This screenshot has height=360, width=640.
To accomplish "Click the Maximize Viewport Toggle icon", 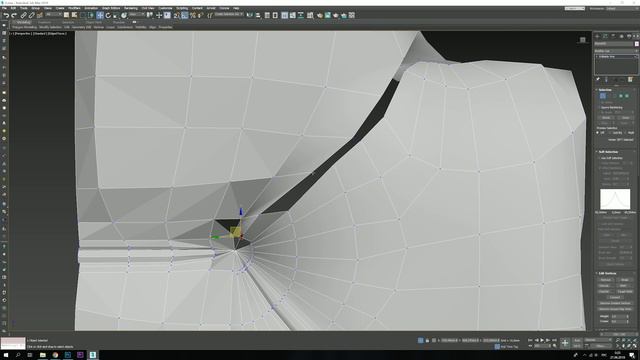I will [634, 346].
